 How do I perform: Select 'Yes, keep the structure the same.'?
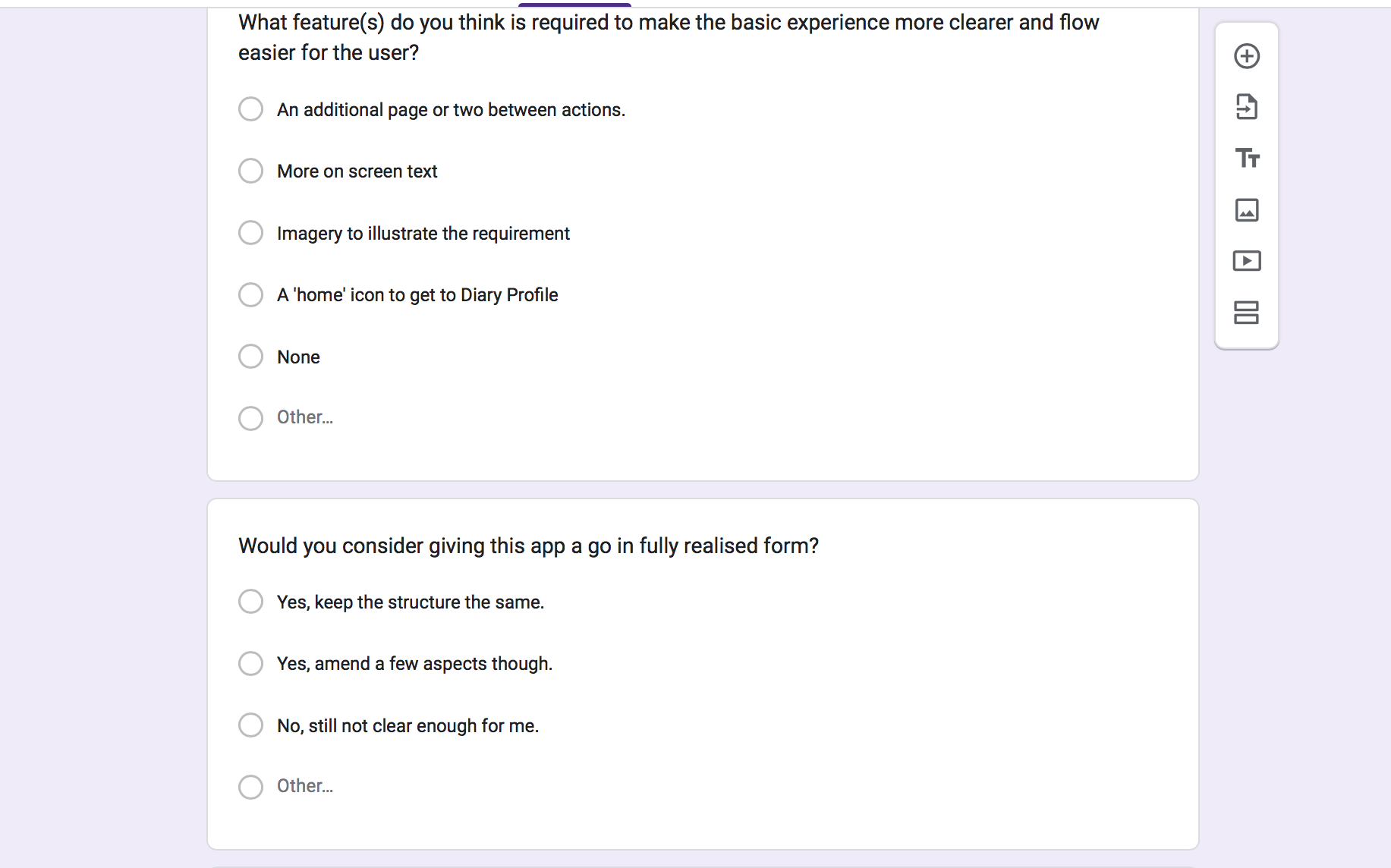(x=250, y=602)
